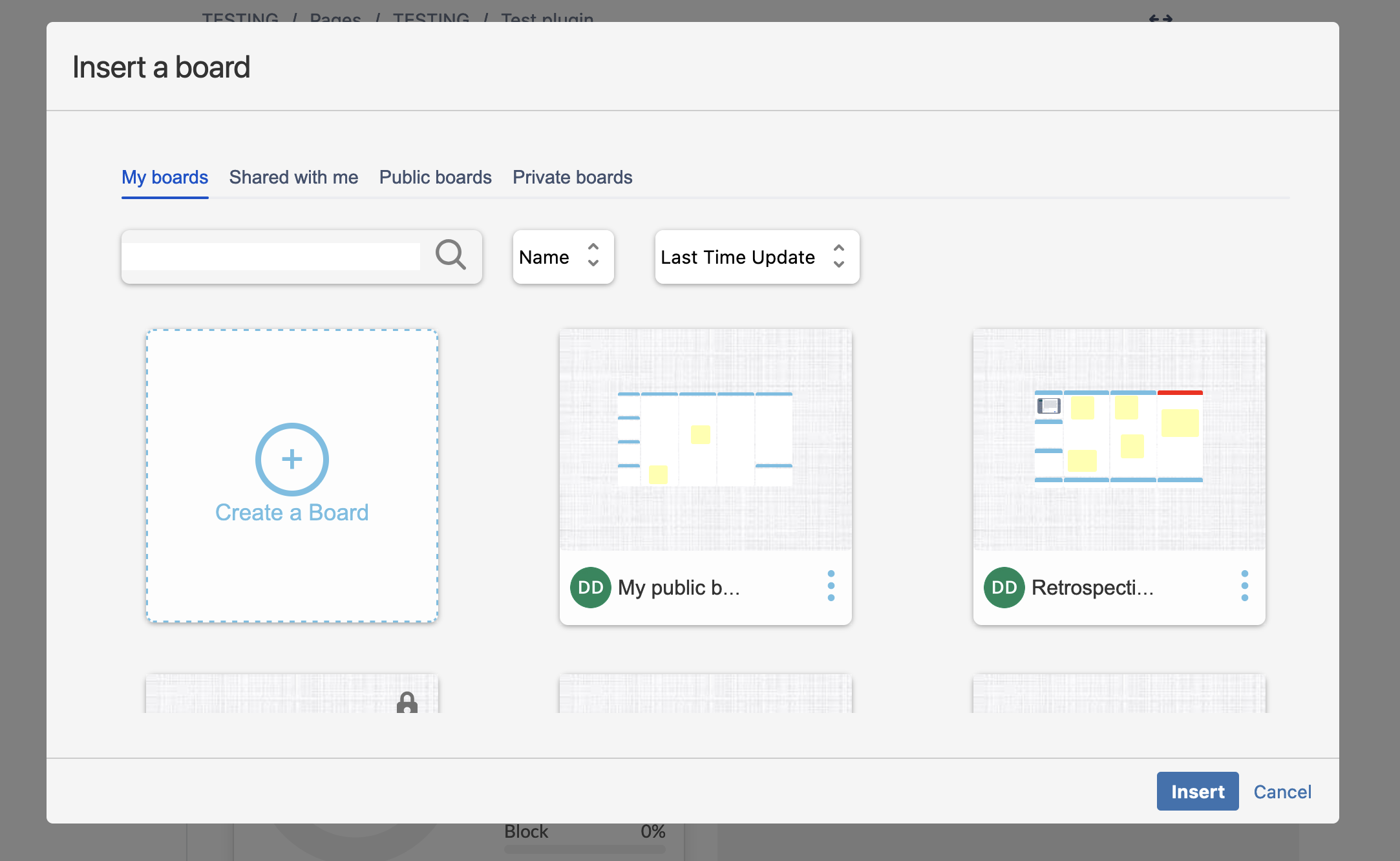Open the Public boards tab
1400x861 pixels.
[x=435, y=177]
